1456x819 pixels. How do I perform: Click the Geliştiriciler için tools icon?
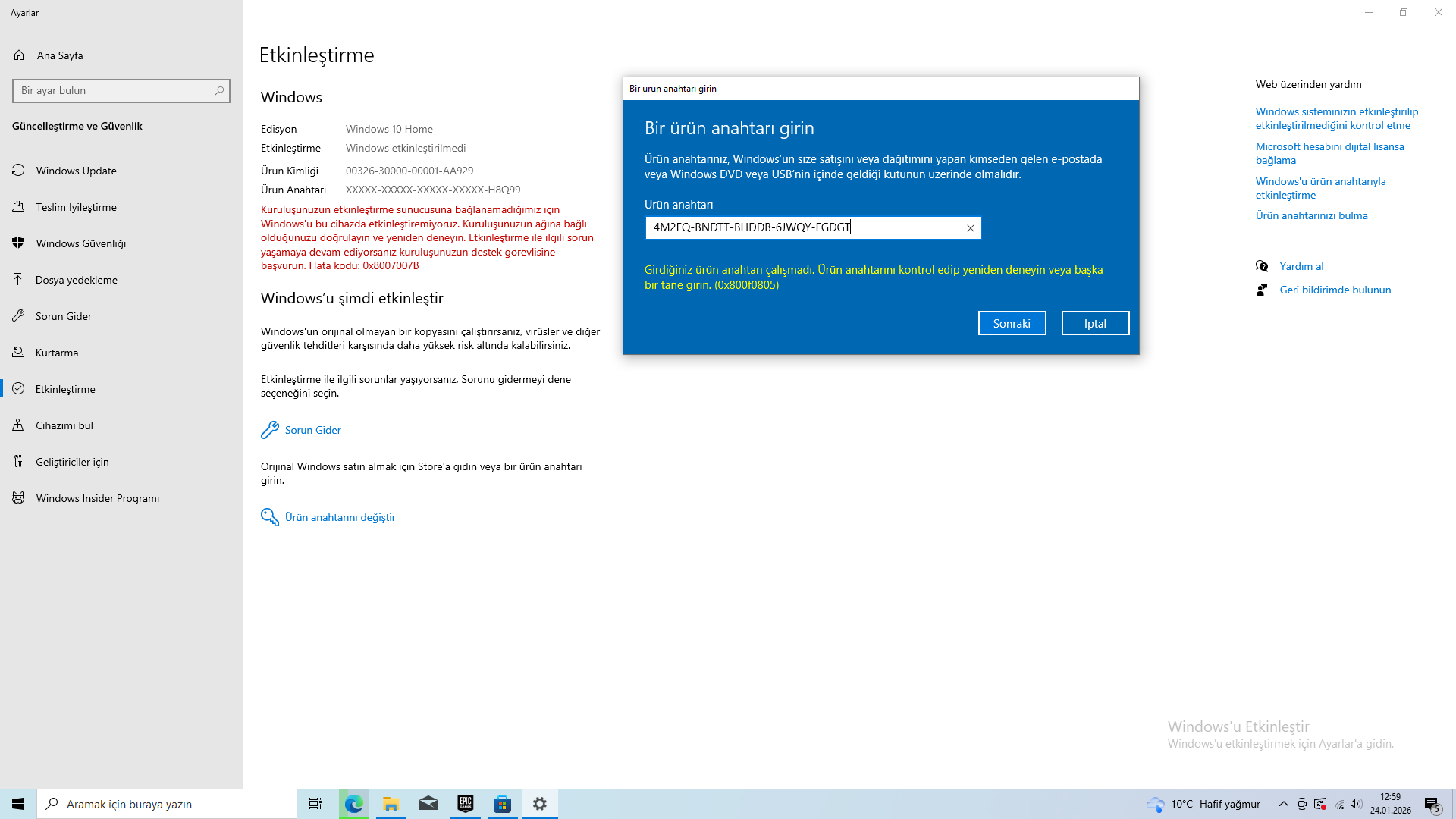pos(18,462)
